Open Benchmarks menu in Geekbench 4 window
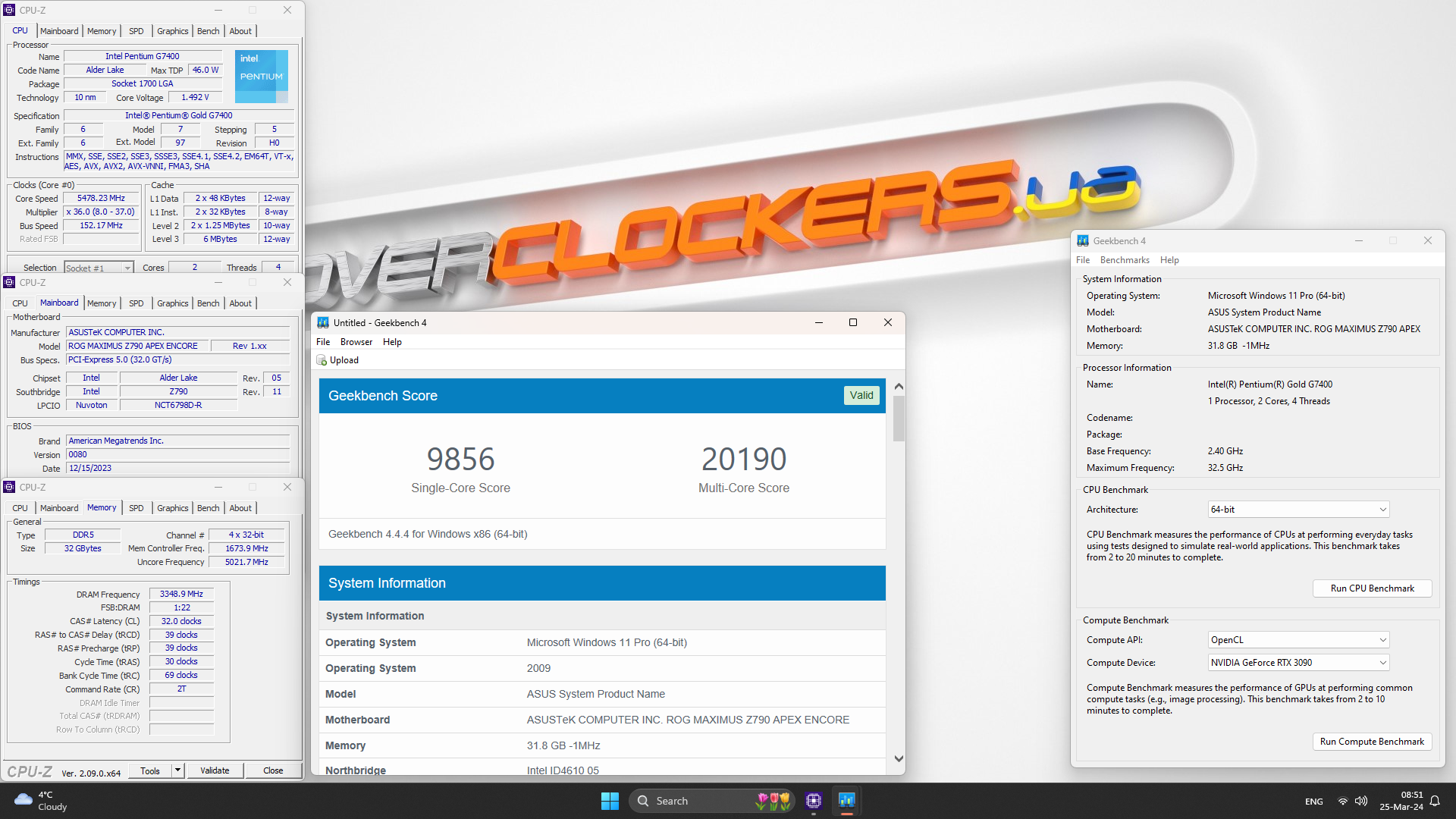1456x819 pixels. (x=1125, y=260)
